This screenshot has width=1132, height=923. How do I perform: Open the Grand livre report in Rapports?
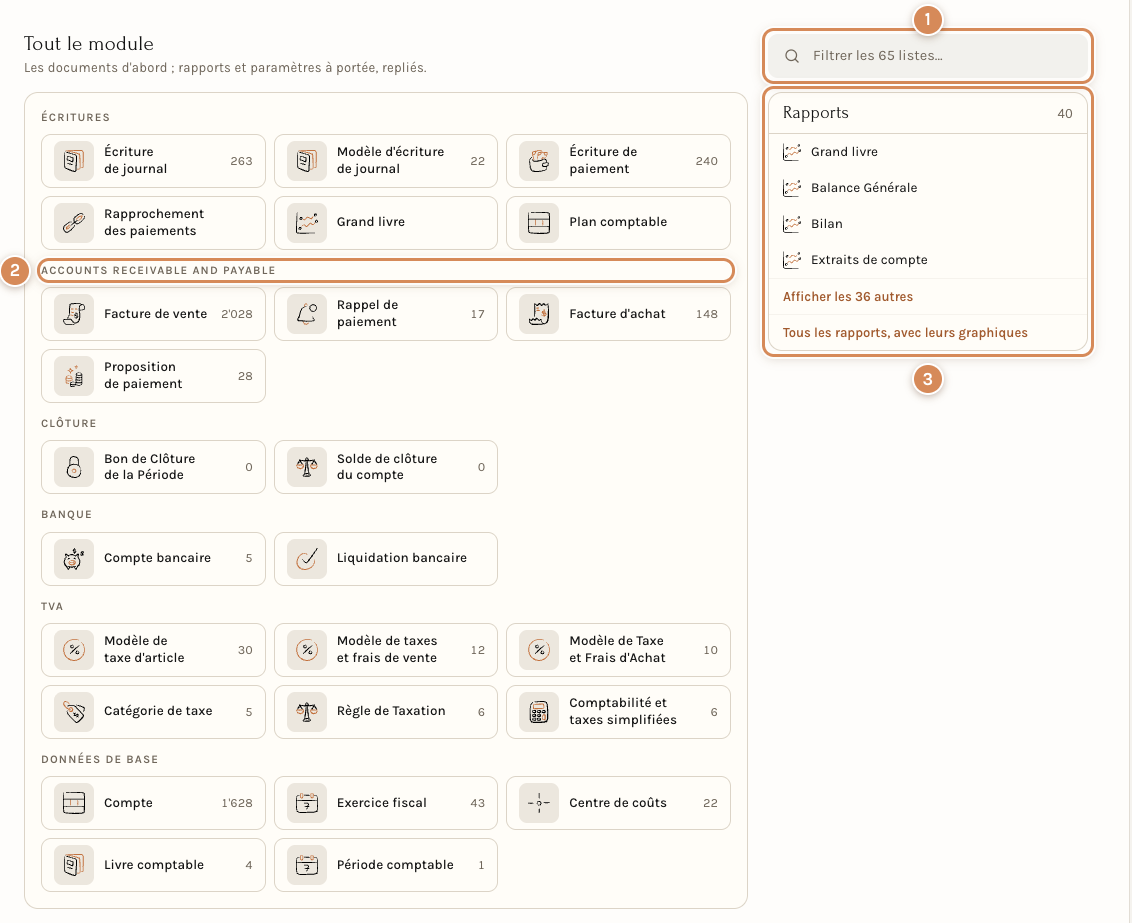point(928,152)
